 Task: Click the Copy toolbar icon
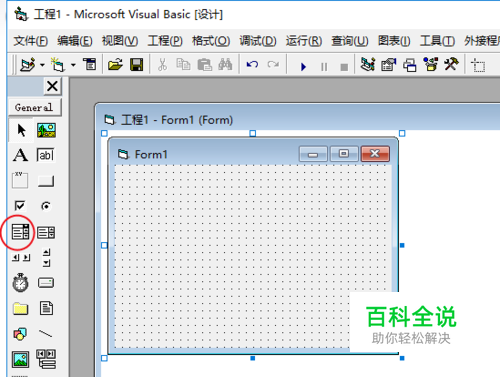click(183, 64)
